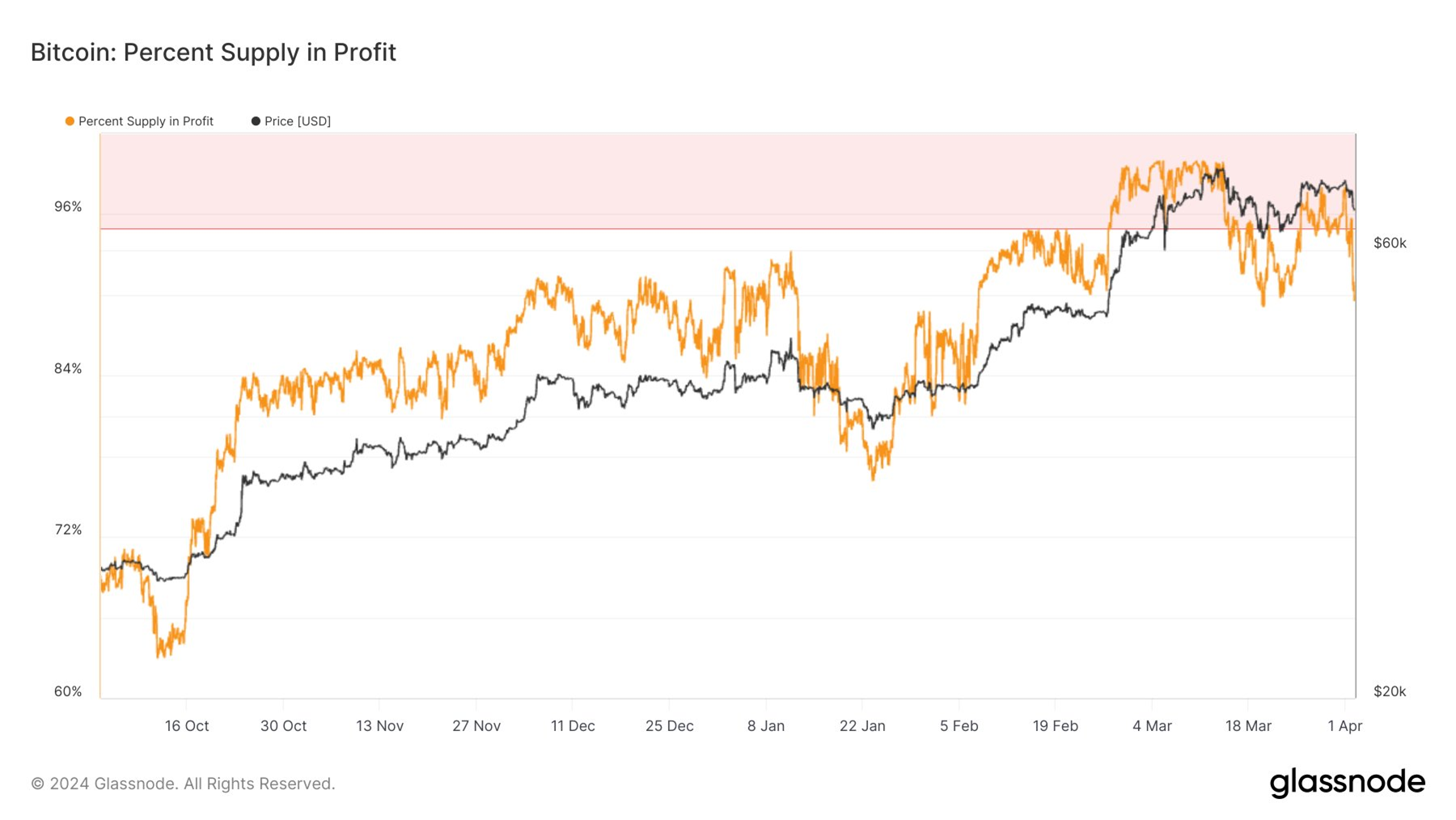Click the 96% left axis label
The width and height of the screenshot is (1456, 820).
coord(68,207)
